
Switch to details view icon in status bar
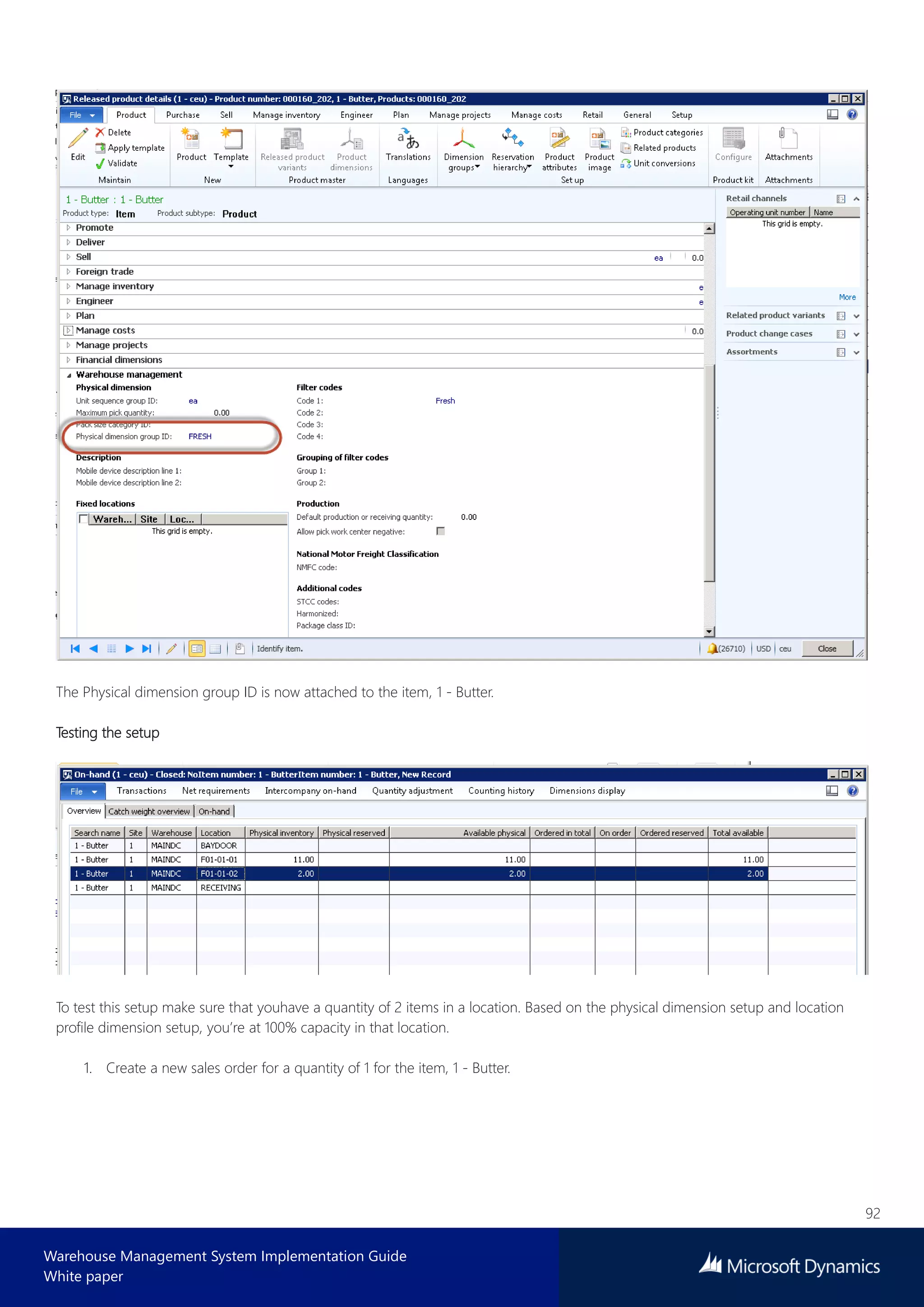pyautogui.click(x=197, y=649)
